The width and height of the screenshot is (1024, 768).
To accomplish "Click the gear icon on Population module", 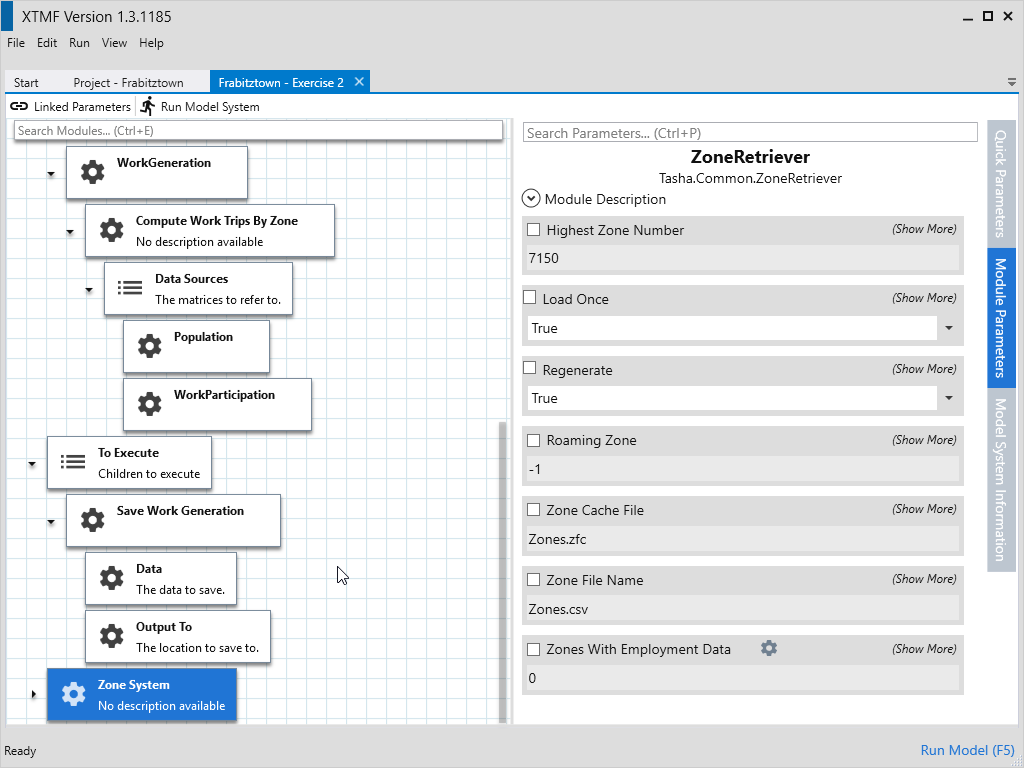I will [149, 346].
